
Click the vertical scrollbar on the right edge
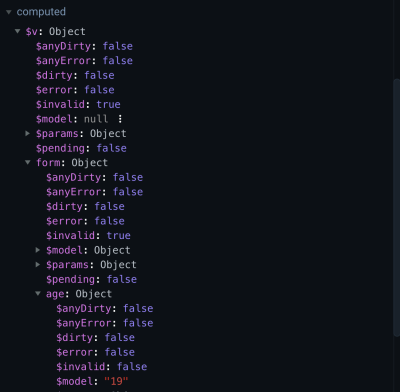pos(396,233)
